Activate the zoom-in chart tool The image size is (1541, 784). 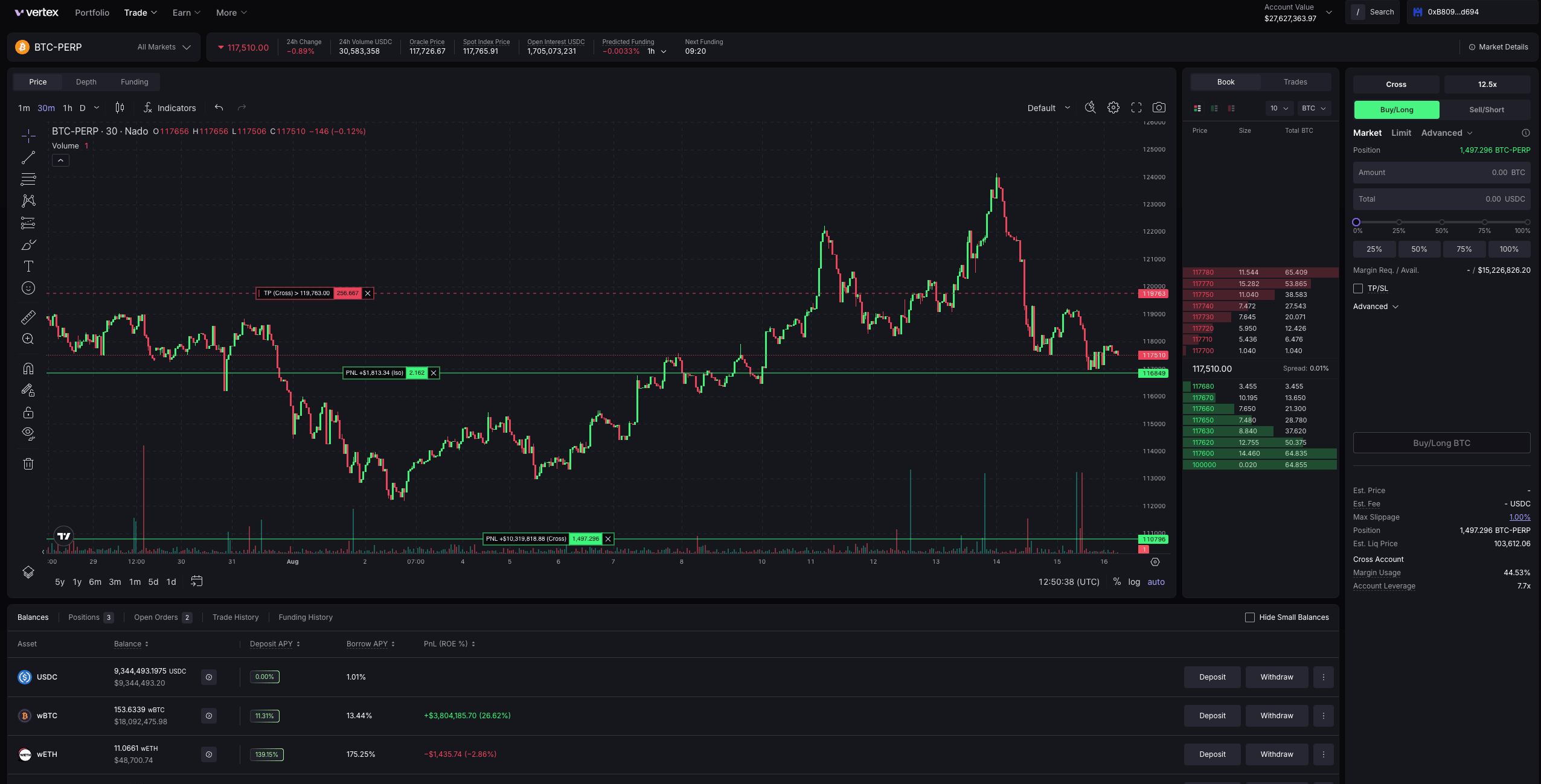click(28, 339)
